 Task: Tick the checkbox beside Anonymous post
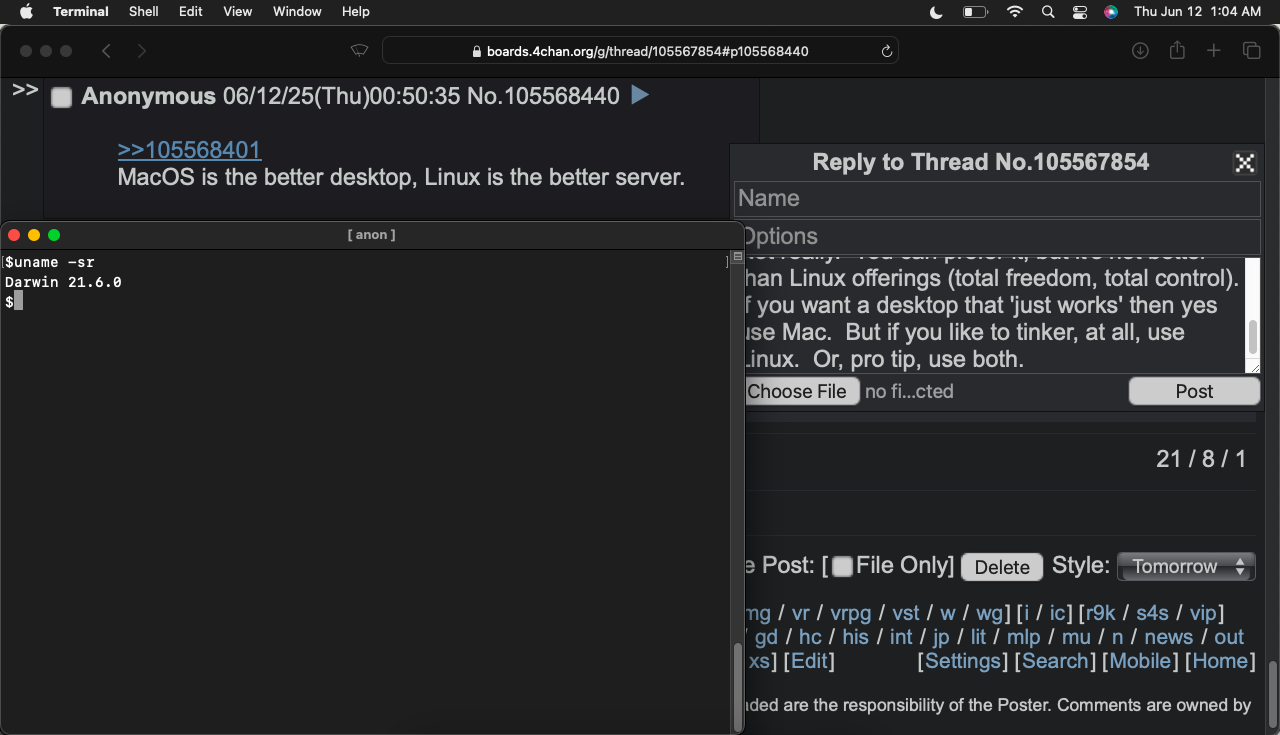(x=62, y=97)
